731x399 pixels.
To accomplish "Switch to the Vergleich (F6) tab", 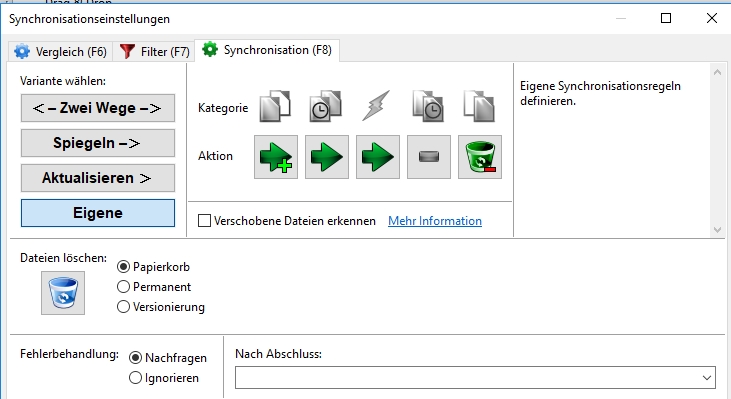I will point(61,51).
